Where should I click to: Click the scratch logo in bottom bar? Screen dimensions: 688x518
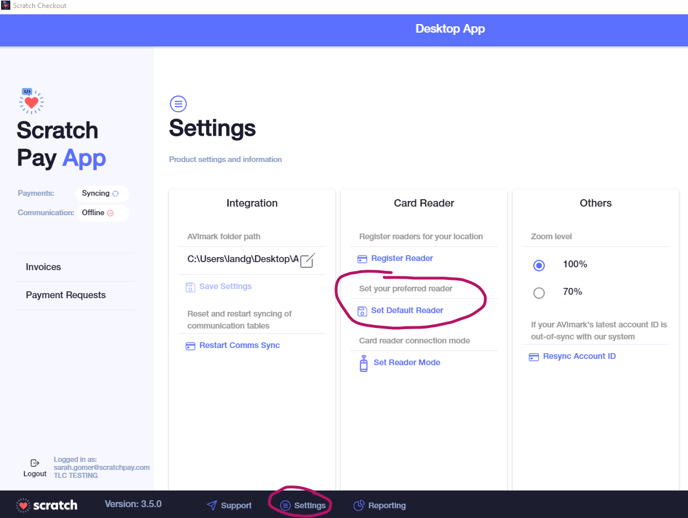[47, 505]
